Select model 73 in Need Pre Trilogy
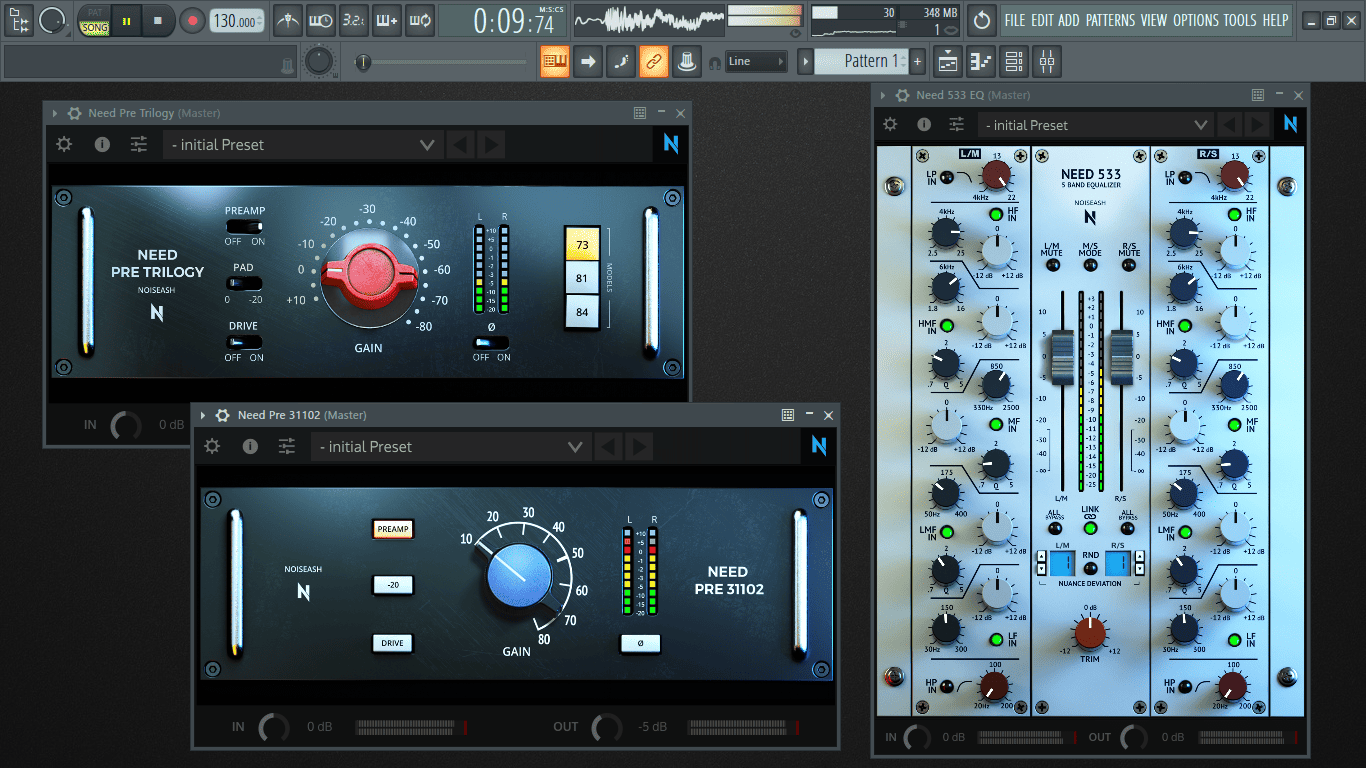Screen dimensions: 1366x768 tap(583, 244)
